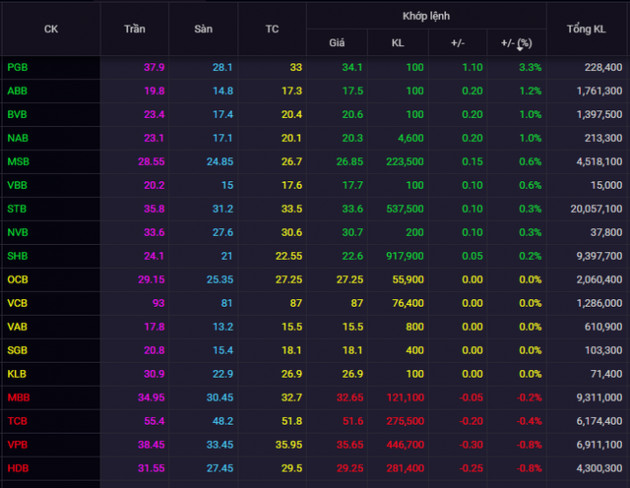630x488 pixels.
Task: Select the VBB stock symbol
Action: pos(17,185)
